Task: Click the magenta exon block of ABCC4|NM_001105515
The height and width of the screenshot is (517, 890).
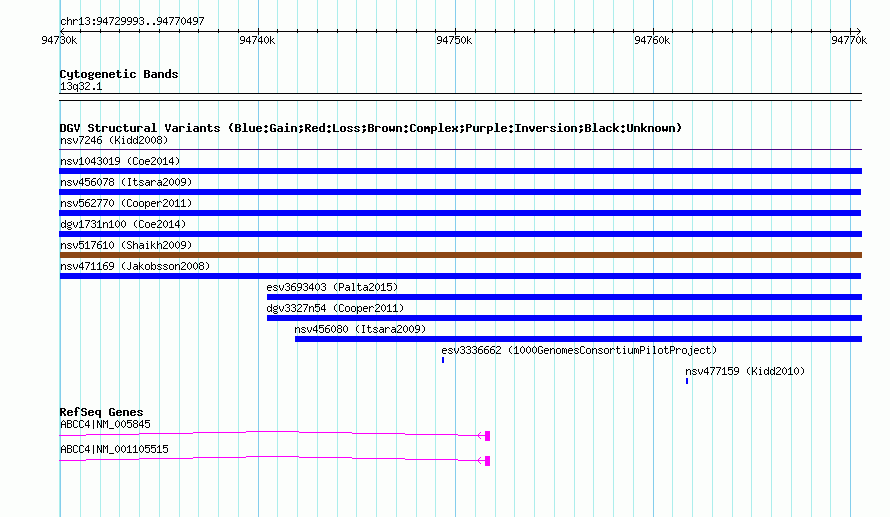Action: click(488, 461)
